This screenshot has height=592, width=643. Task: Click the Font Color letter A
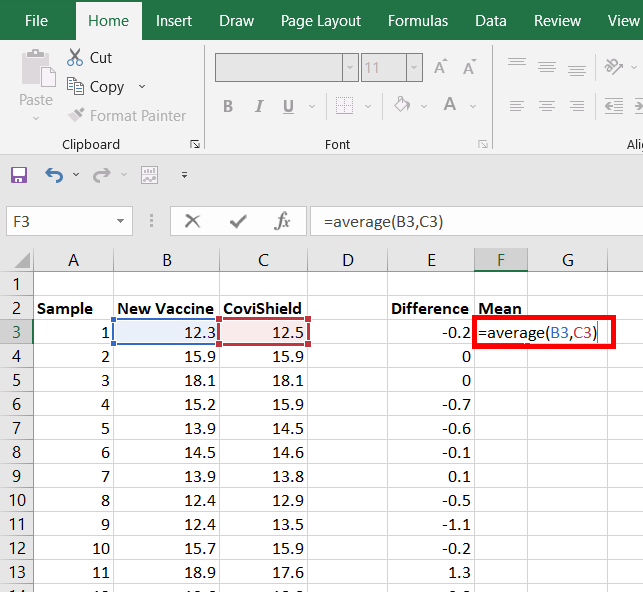(x=448, y=105)
